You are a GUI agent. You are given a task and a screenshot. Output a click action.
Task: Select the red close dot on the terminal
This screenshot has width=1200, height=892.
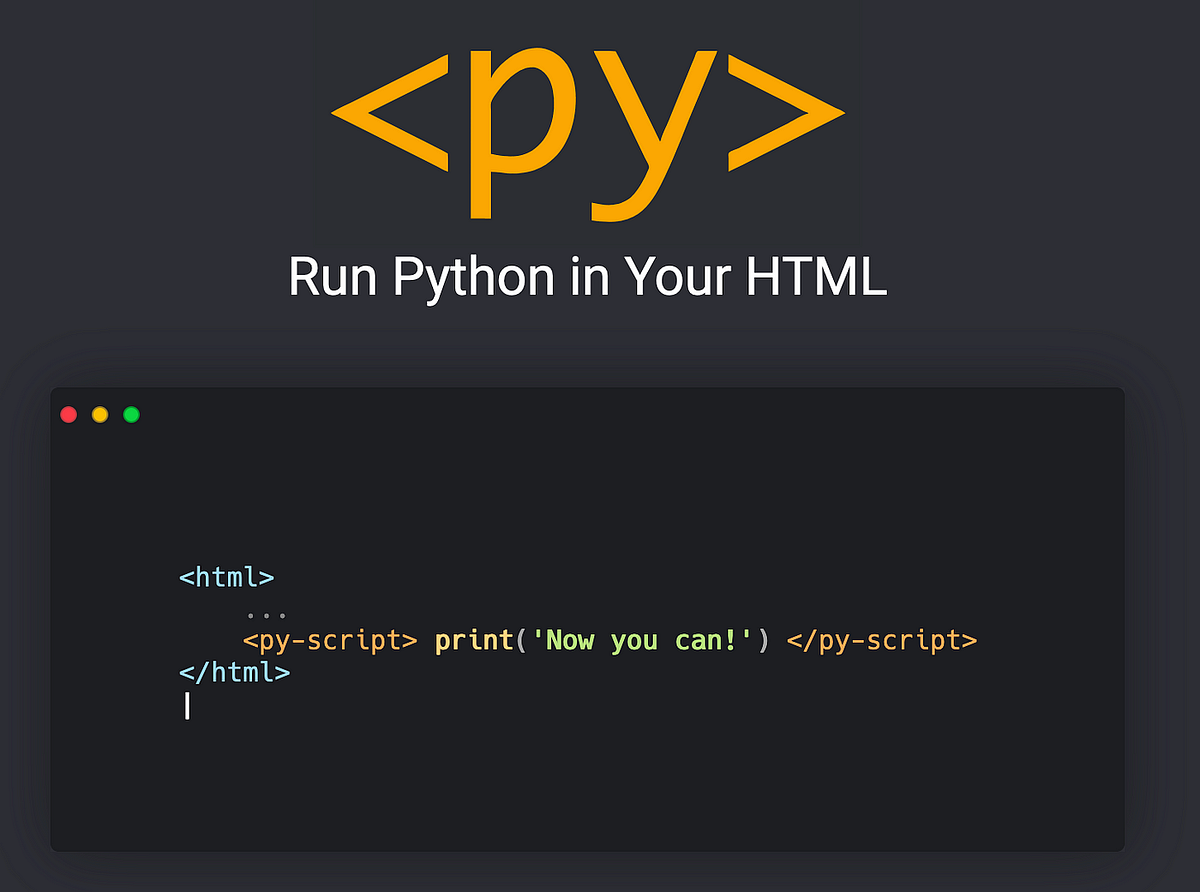pos(68,414)
